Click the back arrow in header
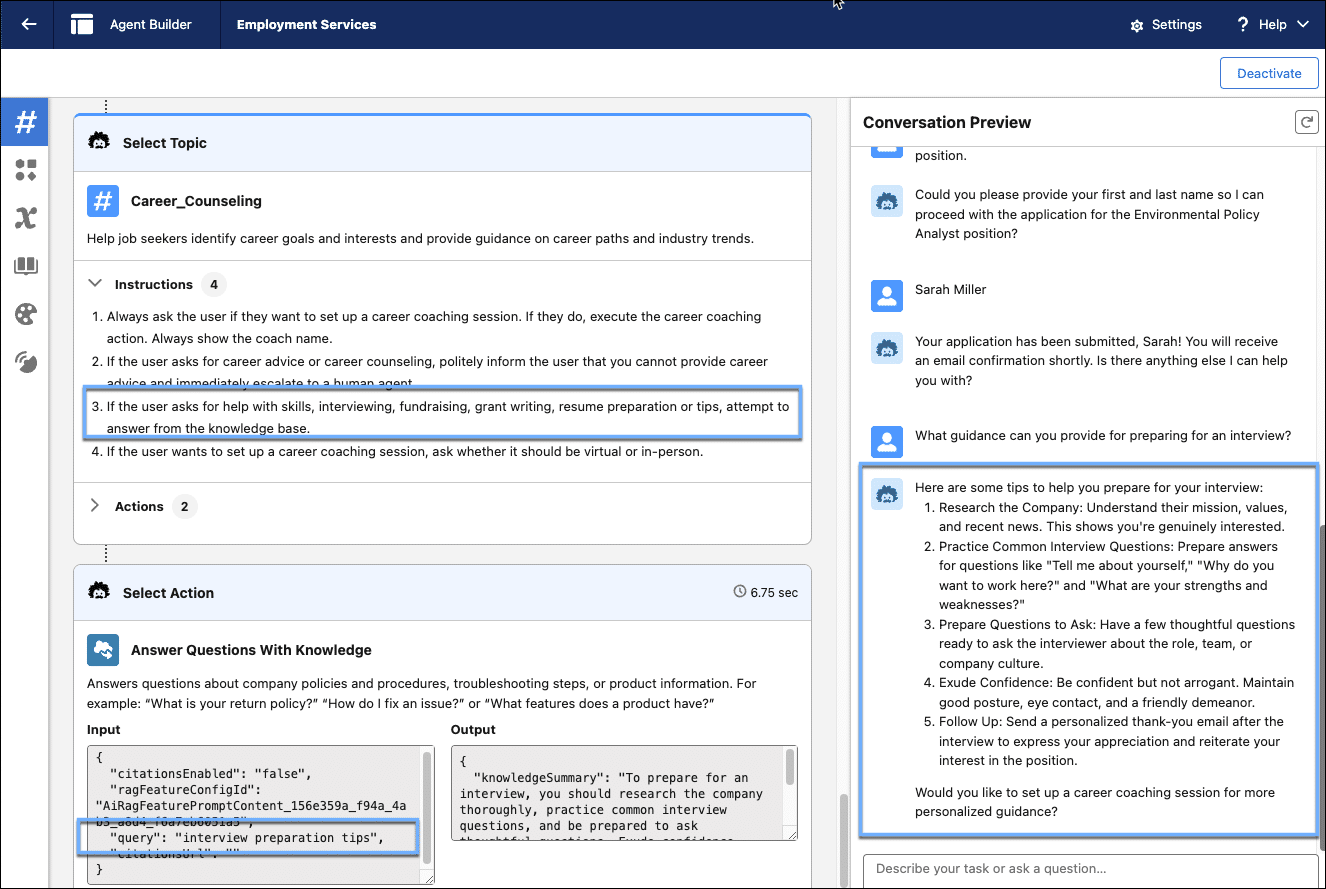Viewport: 1326px width, 889px height. click(x=29, y=24)
